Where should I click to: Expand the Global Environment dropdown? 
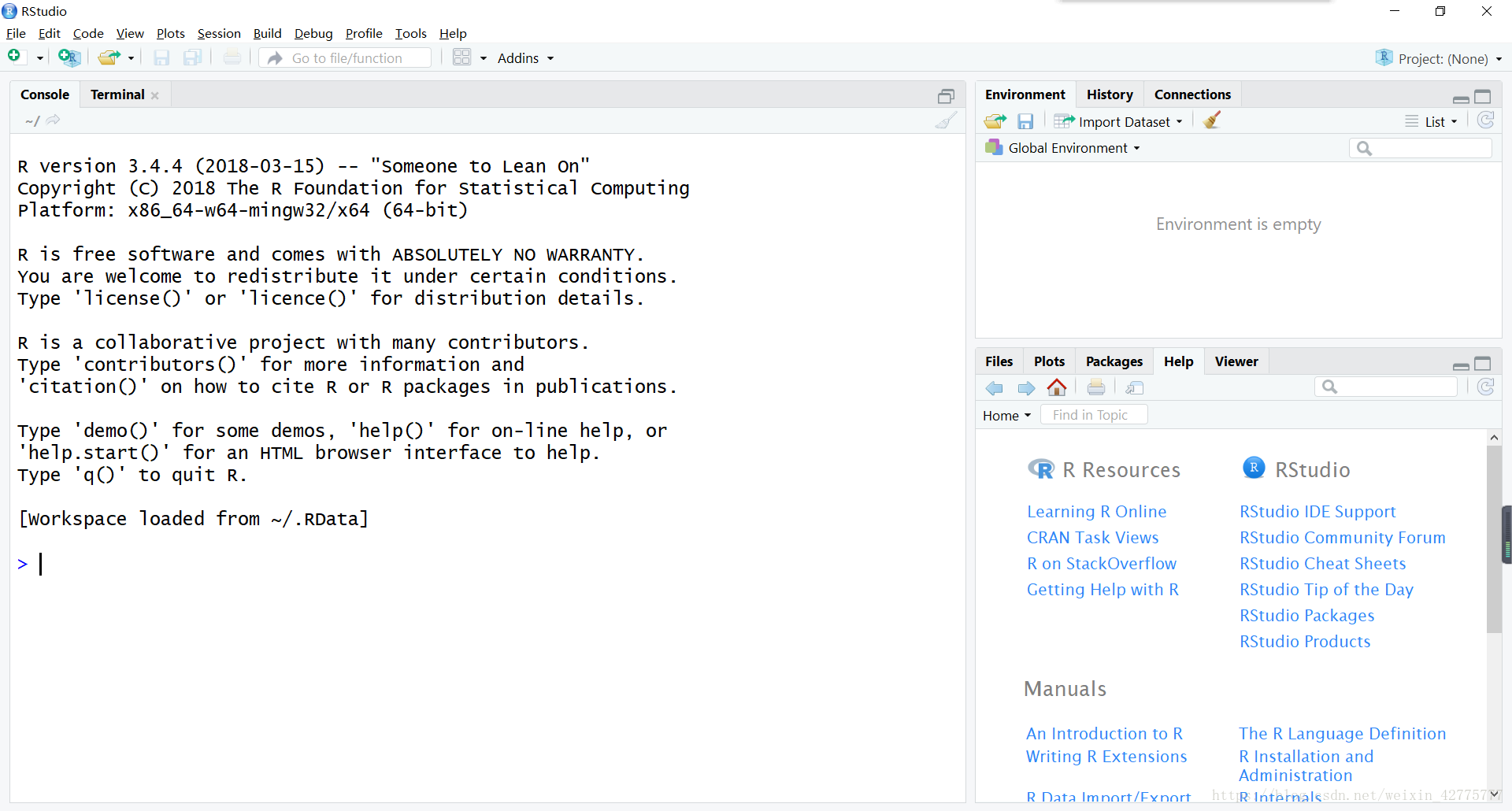(x=1063, y=148)
